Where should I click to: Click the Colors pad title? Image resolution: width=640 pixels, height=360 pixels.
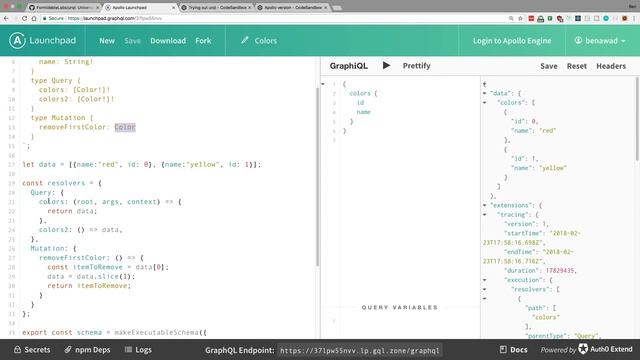(x=266, y=41)
